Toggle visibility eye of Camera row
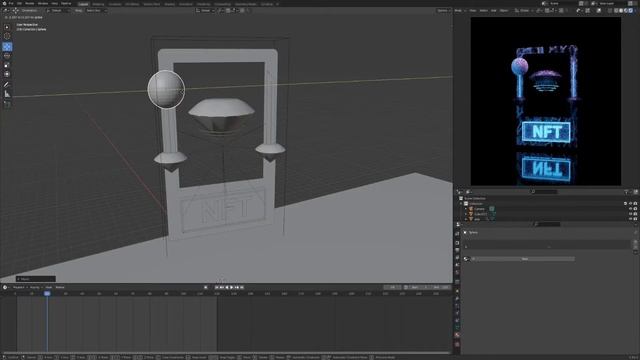This screenshot has width=640, height=360. pyautogui.click(x=630, y=209)
